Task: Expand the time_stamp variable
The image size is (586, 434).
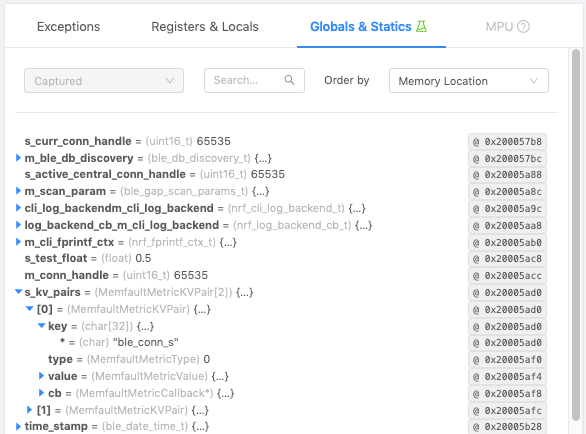Action: coord(18,426)
